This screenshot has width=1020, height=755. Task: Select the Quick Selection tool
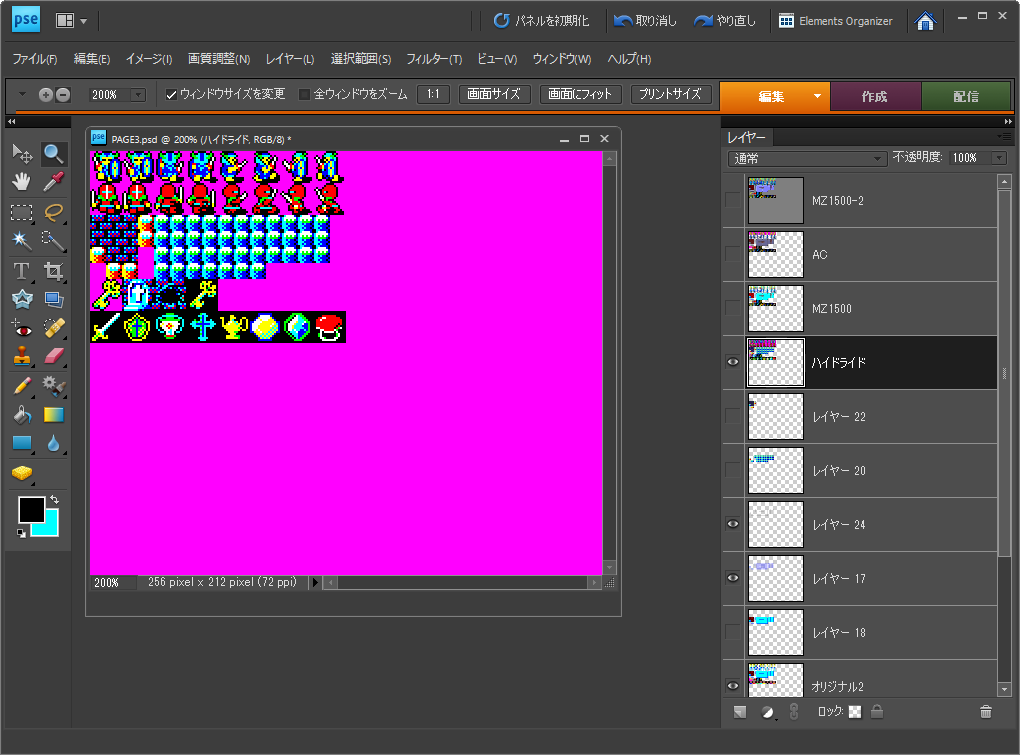tap(53, 241)
